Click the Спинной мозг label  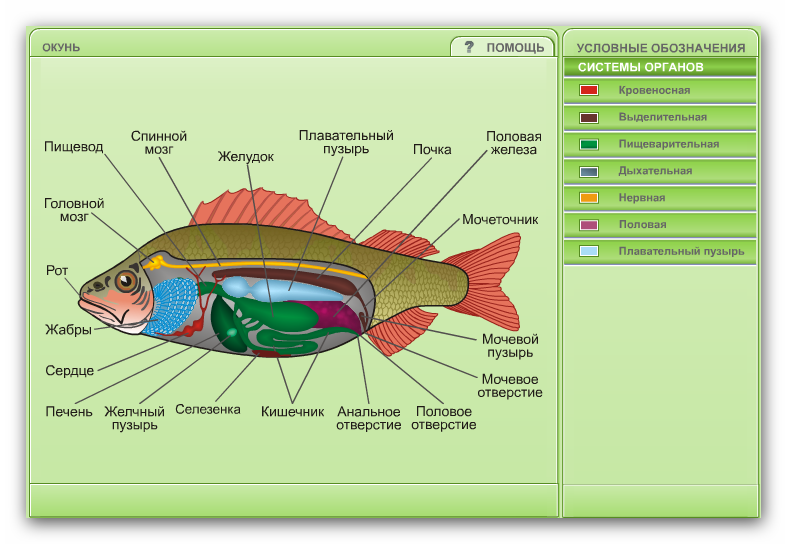(x=159, y=143)
